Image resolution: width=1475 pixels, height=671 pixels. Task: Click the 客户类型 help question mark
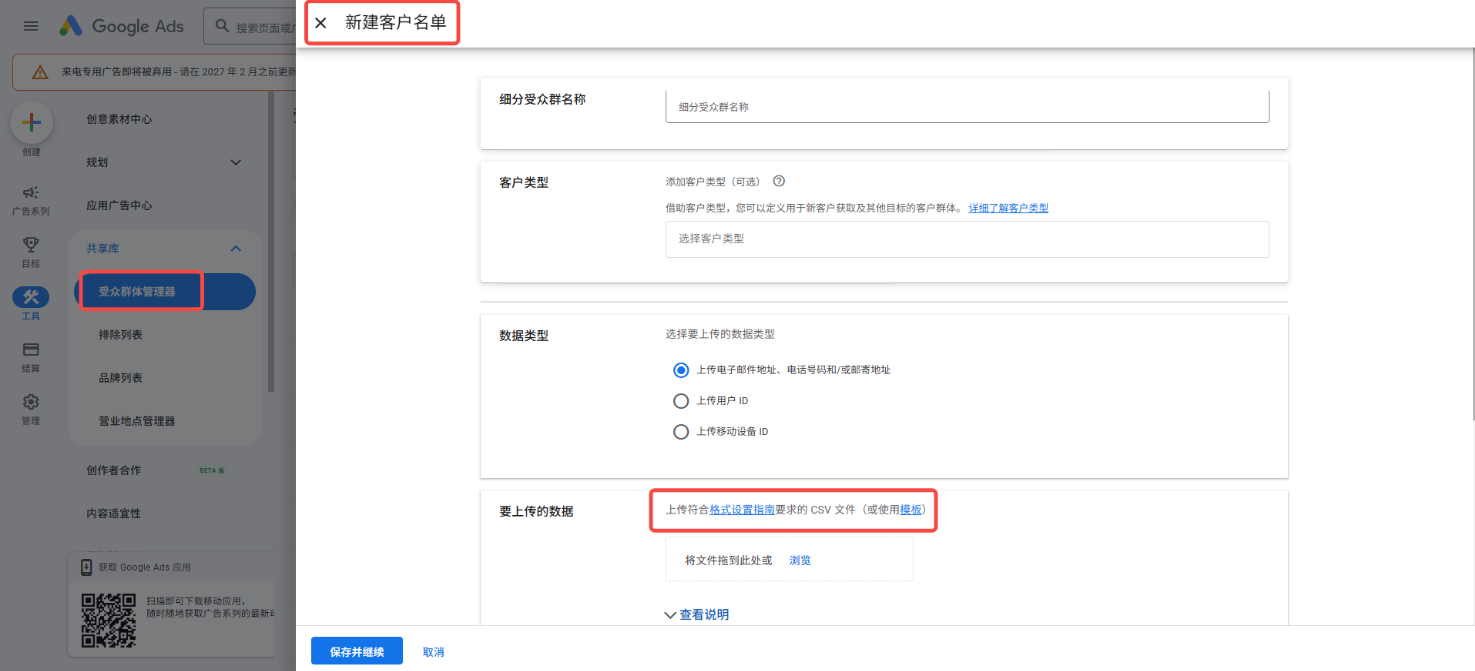pyautogui.click(x=778, y=181)
